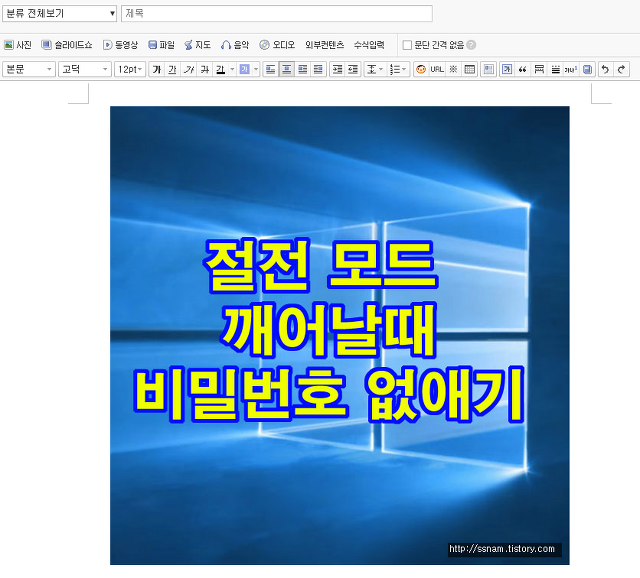Viewport: 640px width, 578px height.
Task: Open the layout template icon
Action: click(x=488, y=69)
